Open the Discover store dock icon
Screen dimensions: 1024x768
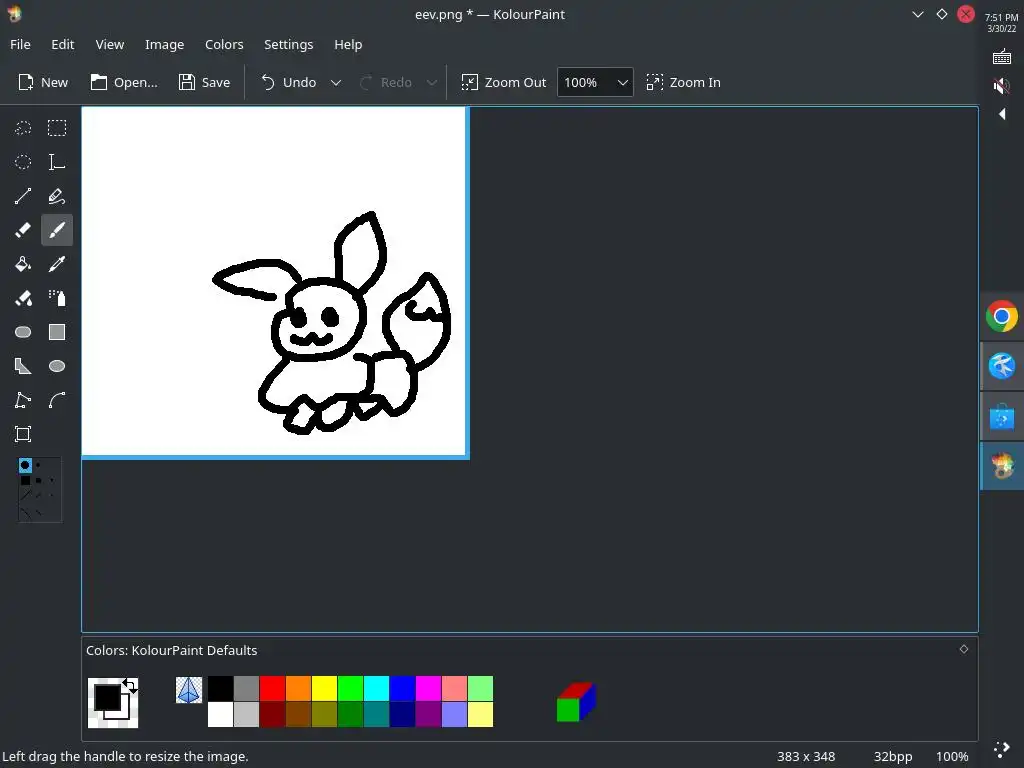pos(1002,417)
